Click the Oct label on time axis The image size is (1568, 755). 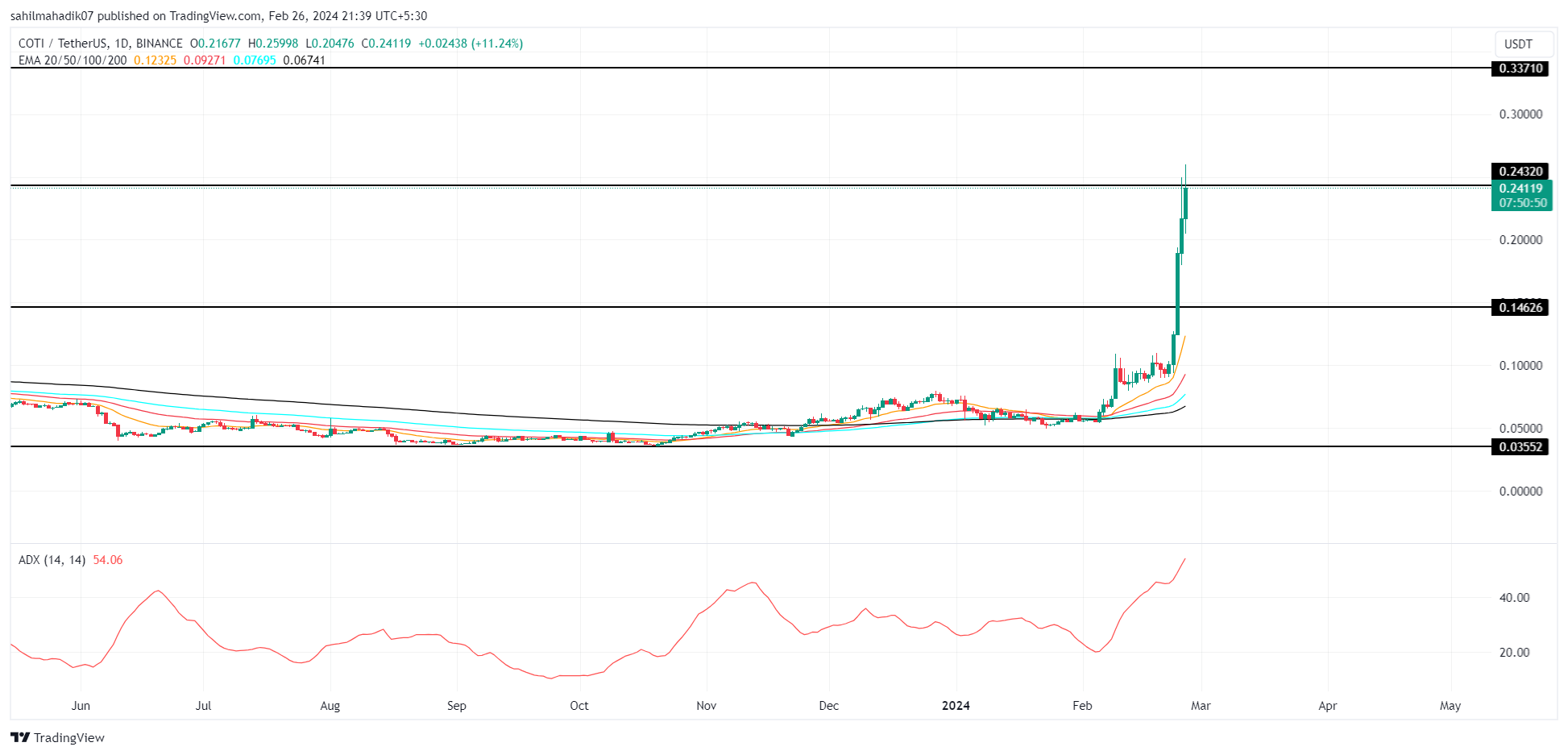click(579, 706)
